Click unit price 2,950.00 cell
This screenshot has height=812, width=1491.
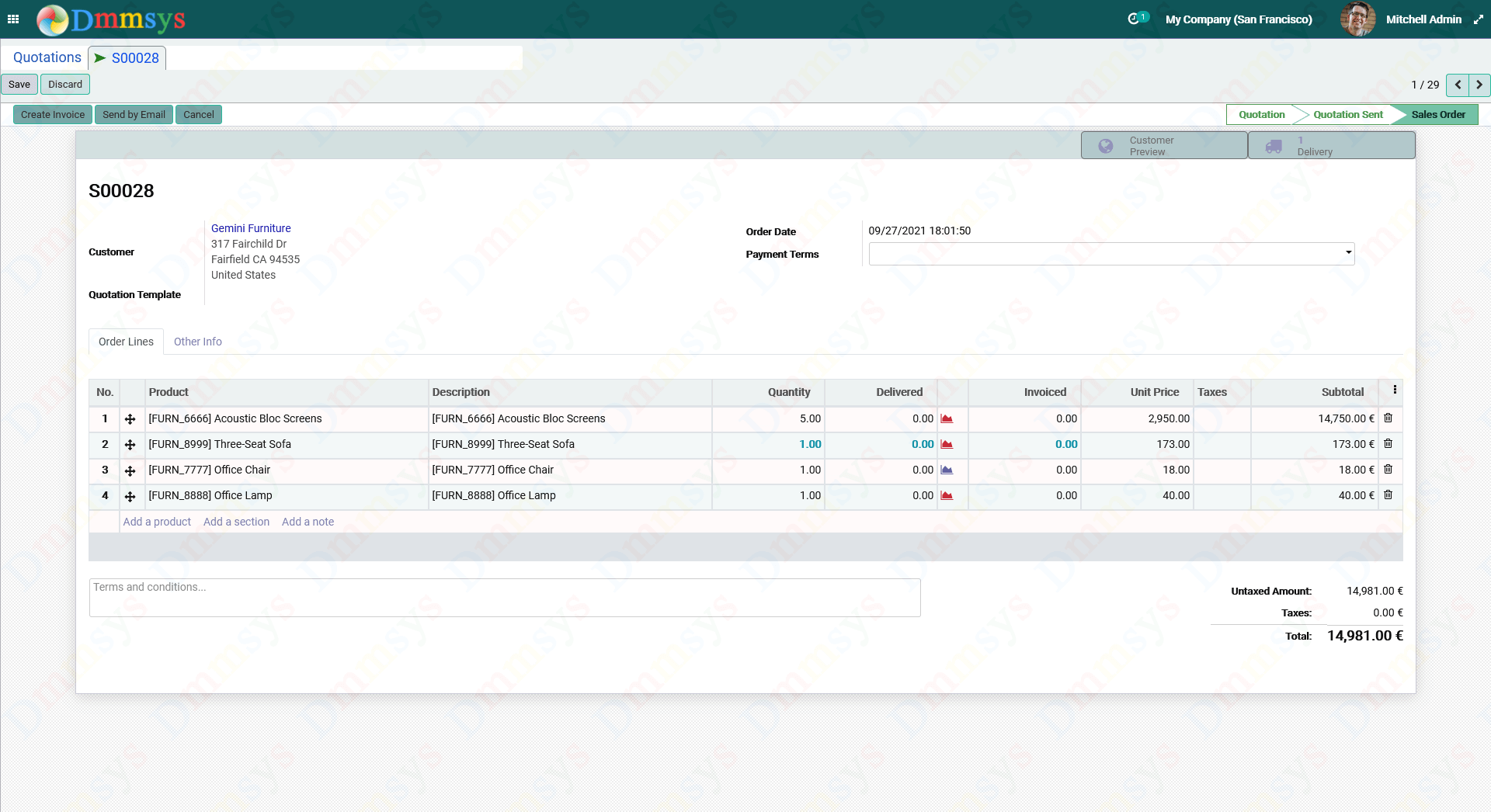point(1137,418)
